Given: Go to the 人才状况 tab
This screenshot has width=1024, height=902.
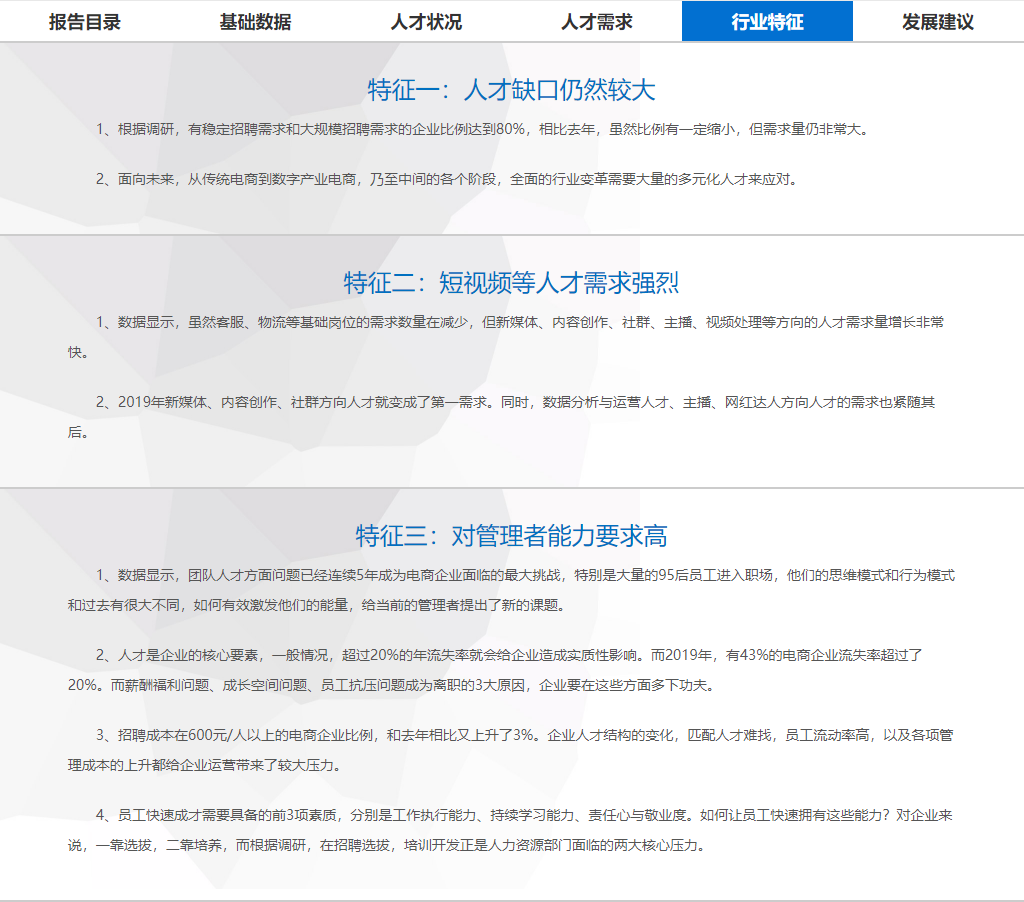Looking at the screenshot, I should tap(426, 22).
